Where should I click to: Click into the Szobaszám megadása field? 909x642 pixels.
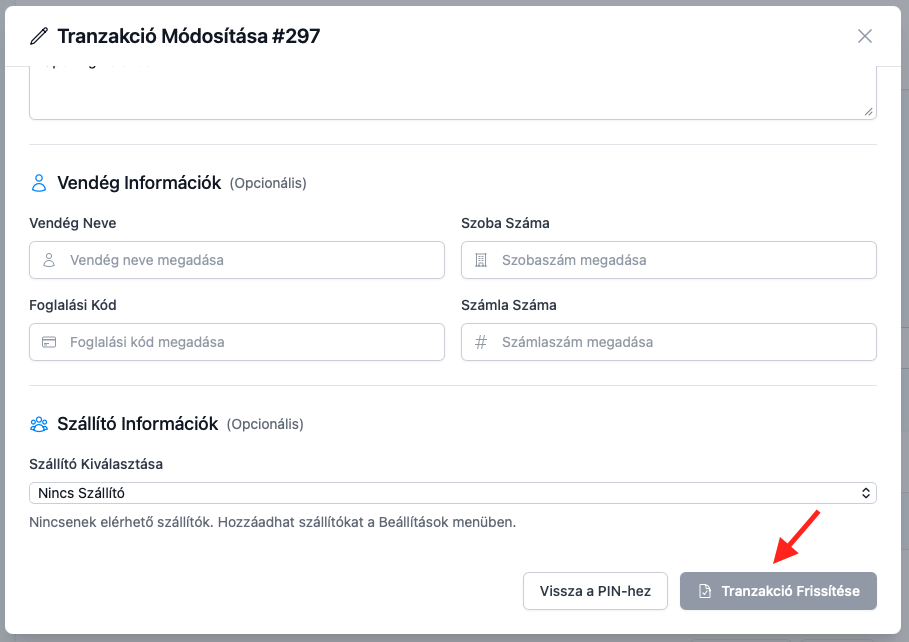click(680, 260)
